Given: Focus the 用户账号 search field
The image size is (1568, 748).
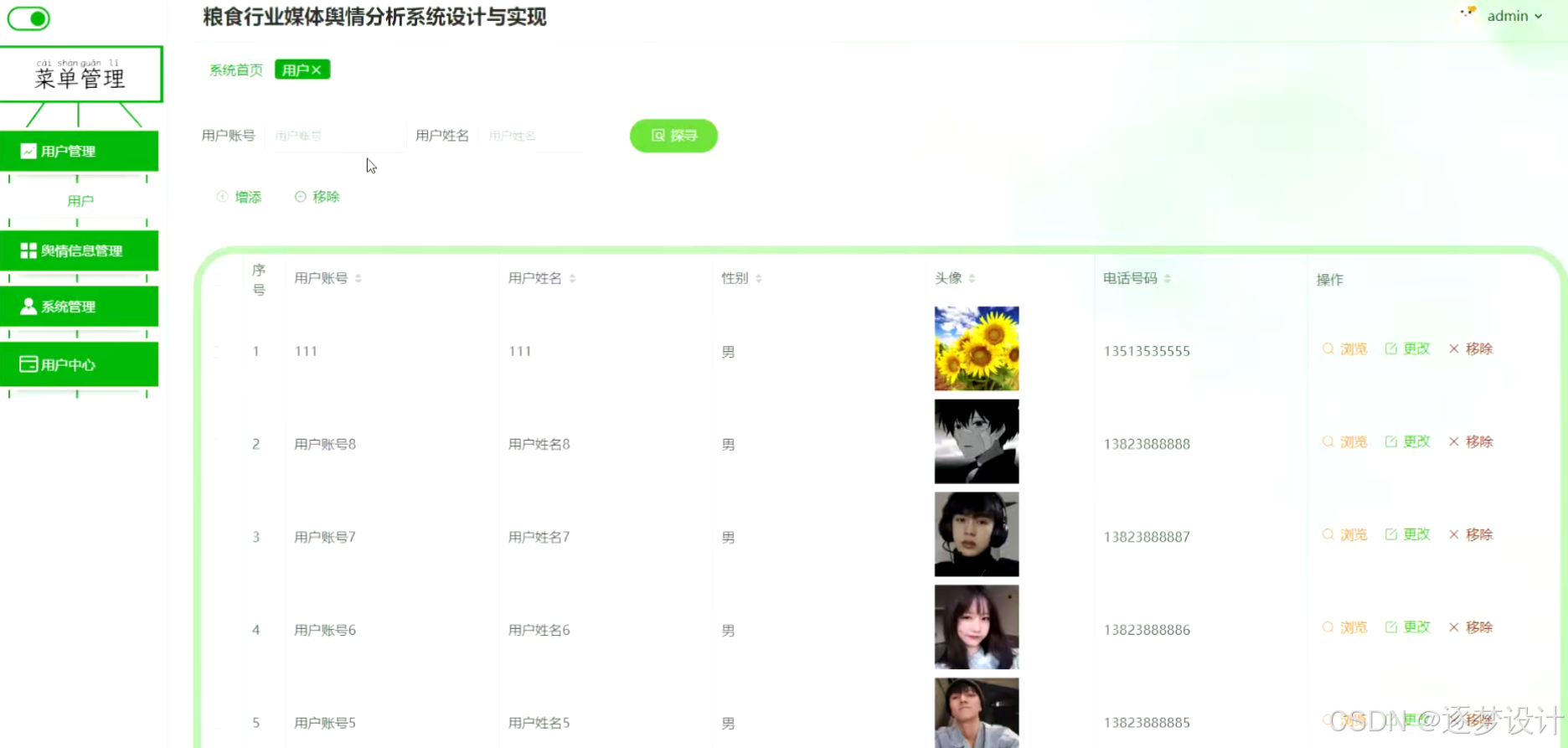Looking at the screenshot, I should [x=335, y=136].
